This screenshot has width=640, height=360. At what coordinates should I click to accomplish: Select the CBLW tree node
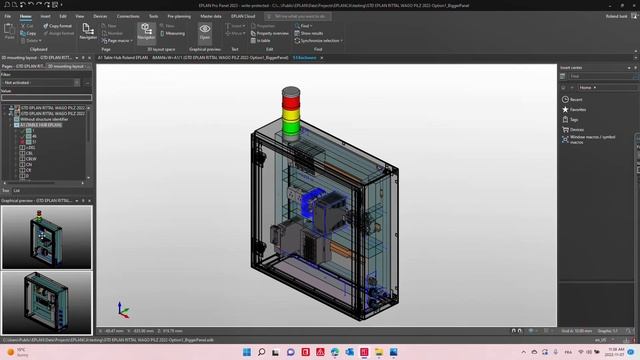31,159
